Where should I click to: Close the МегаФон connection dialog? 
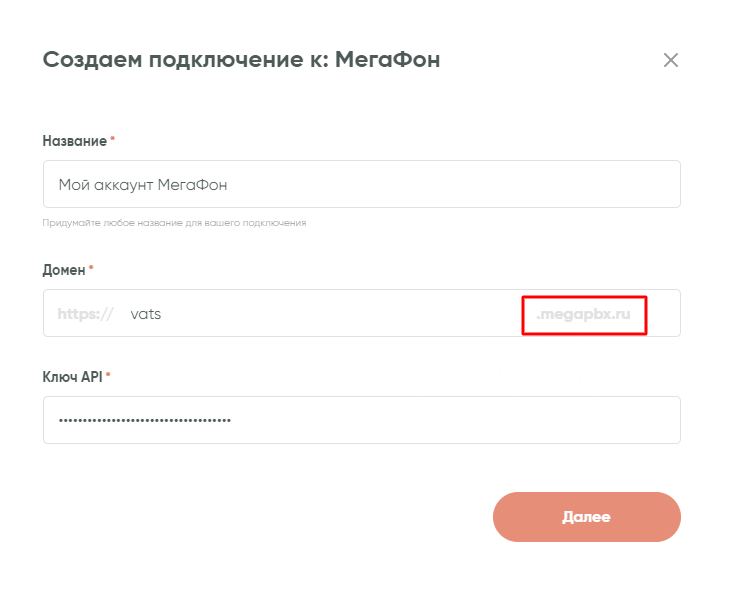point(671,60)
